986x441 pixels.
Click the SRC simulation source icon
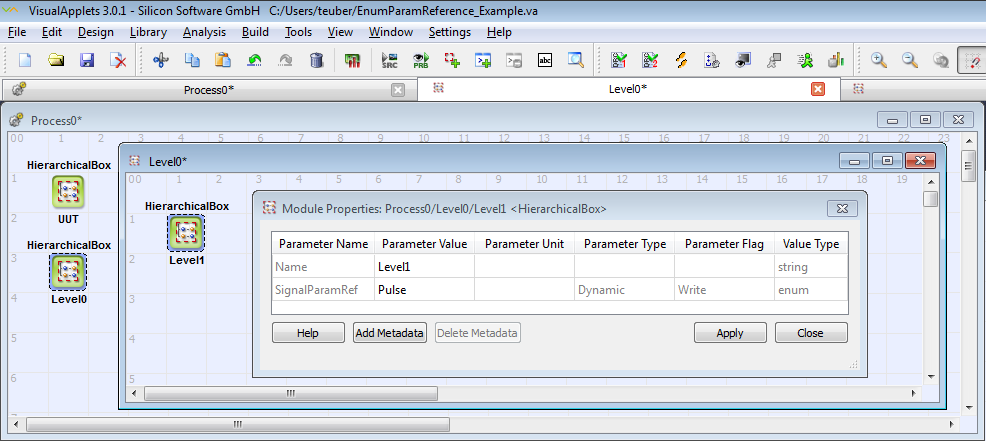[x=390, y=60]
